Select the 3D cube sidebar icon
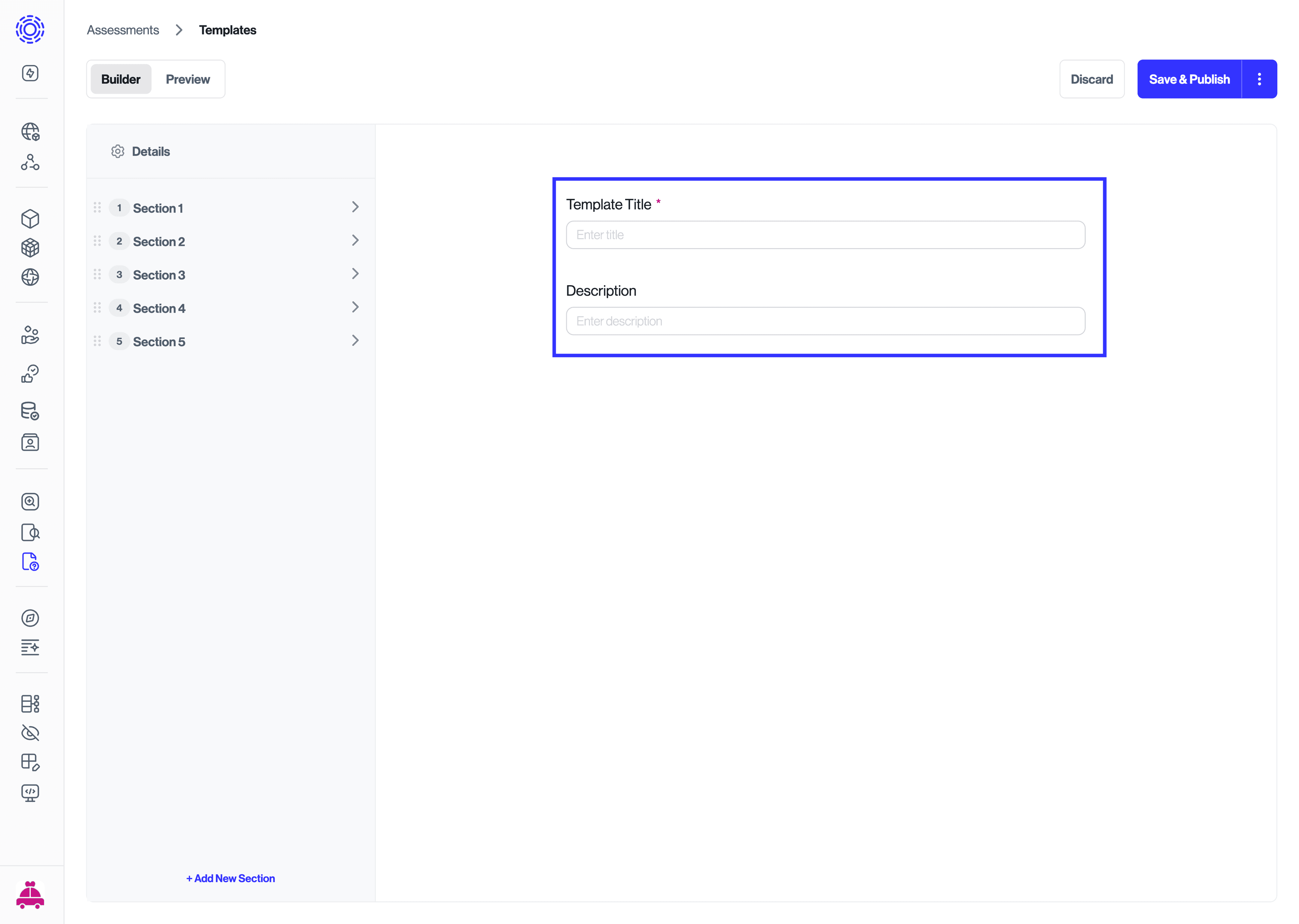Screen dimensions: 1299x924 pos(30,219)
